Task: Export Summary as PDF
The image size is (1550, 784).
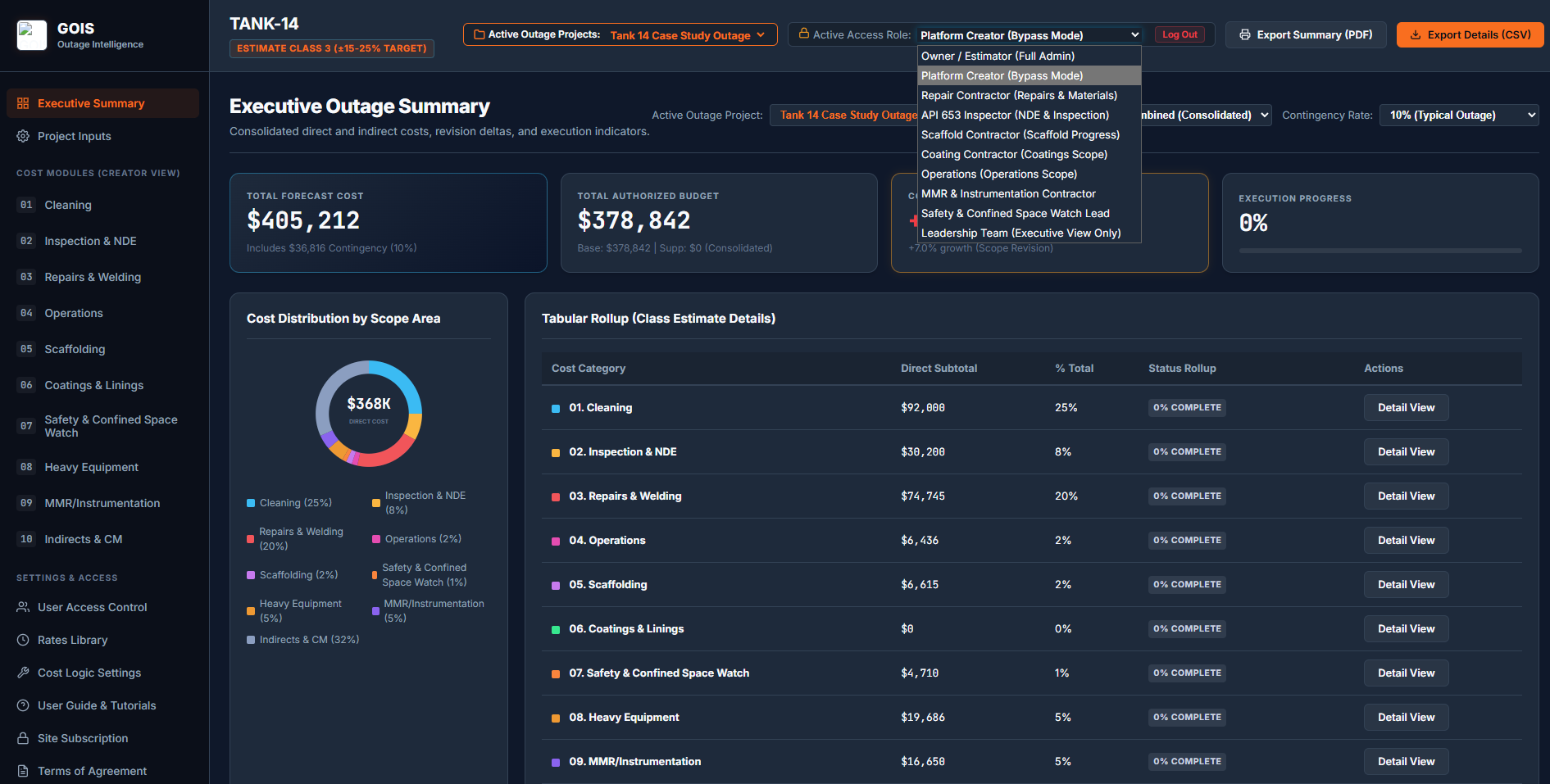Action: point(1306,34)
